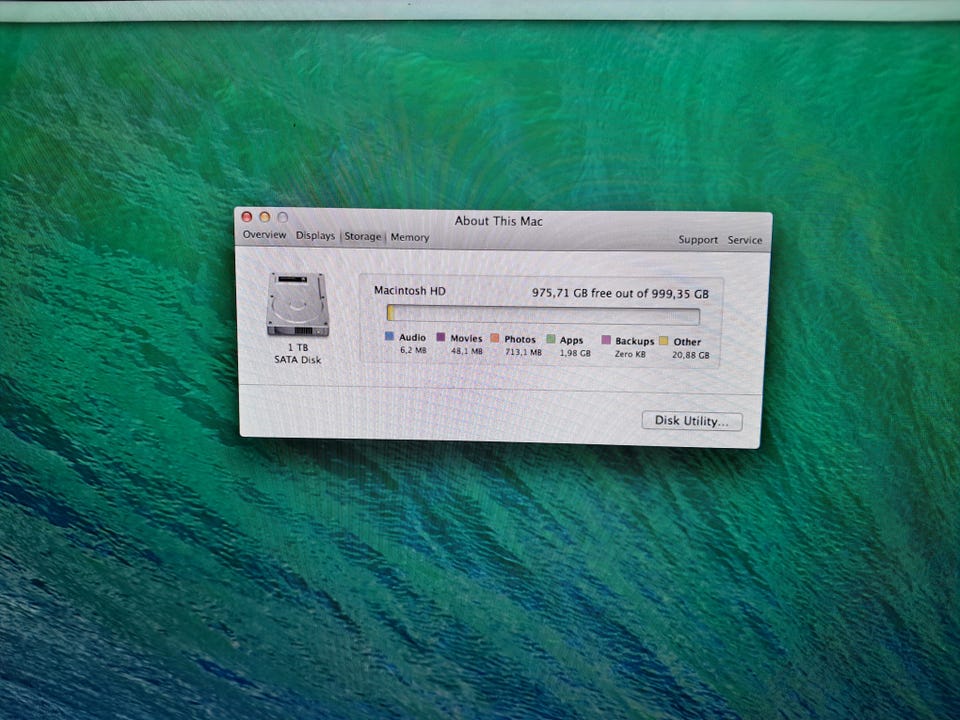Switch to the Overview tab

(x=264, y=234)
